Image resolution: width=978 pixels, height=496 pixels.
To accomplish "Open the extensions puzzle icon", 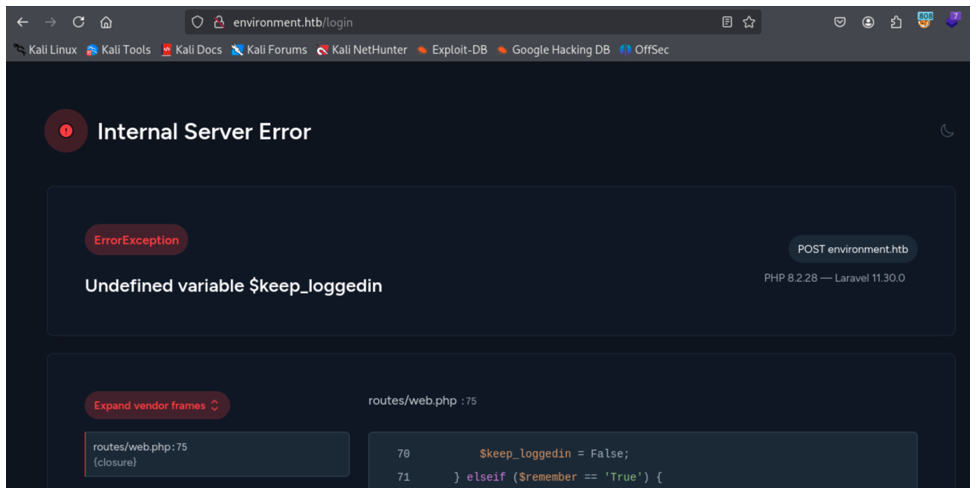I will click(896, 22).
